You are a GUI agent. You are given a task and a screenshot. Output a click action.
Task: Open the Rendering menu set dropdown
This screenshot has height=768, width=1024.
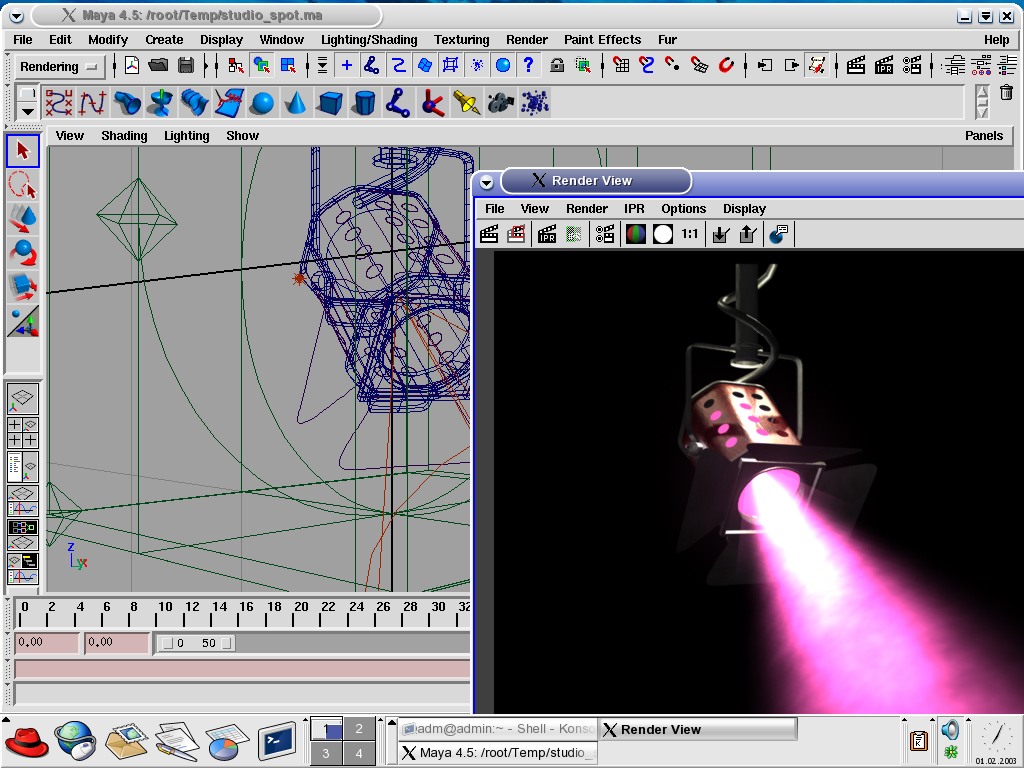point(59,67)
